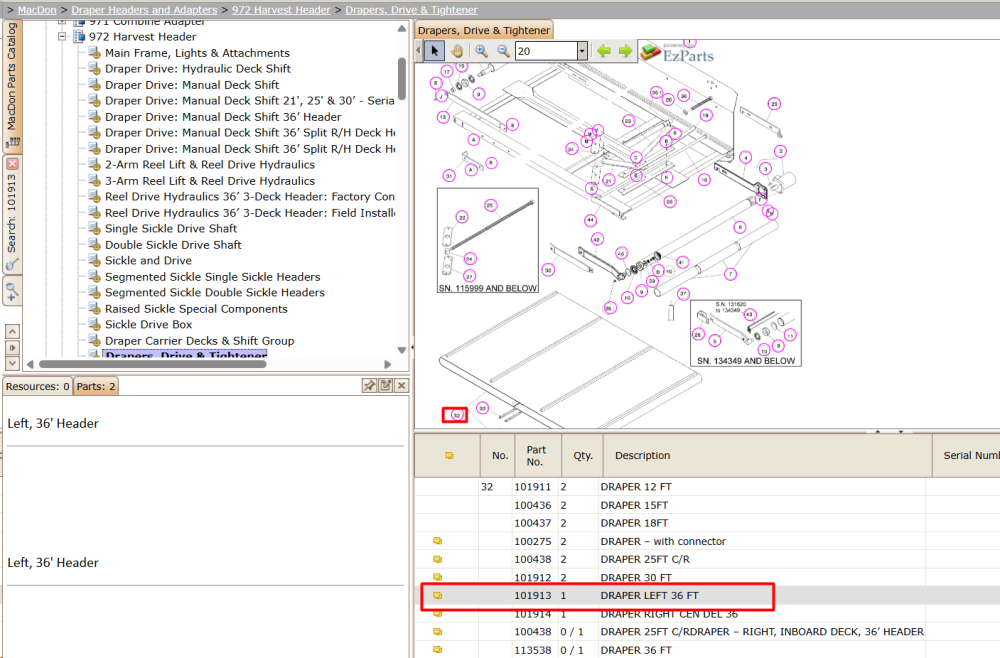1000x658 pixels.
Task: Click callout 42 in the diagram
Action: (597, 240)
